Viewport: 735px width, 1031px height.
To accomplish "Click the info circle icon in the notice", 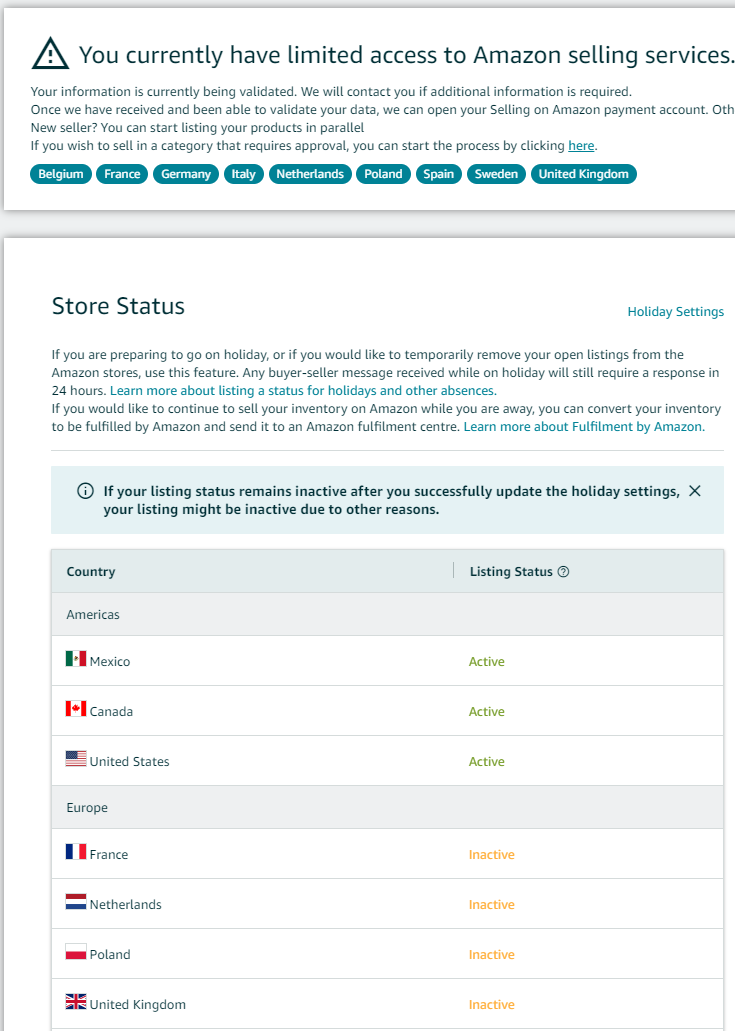I will [x=85, y=491].
